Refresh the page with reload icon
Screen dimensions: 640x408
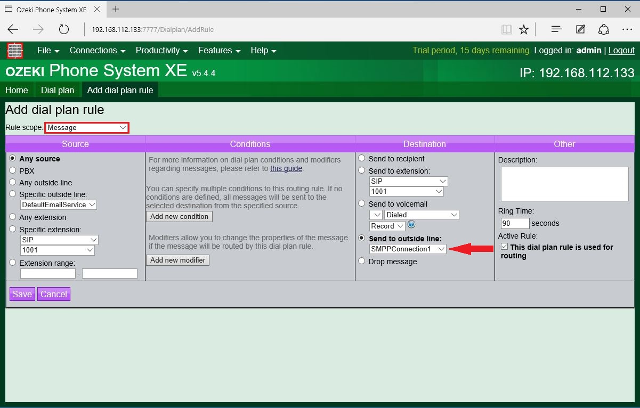(64, 29)
